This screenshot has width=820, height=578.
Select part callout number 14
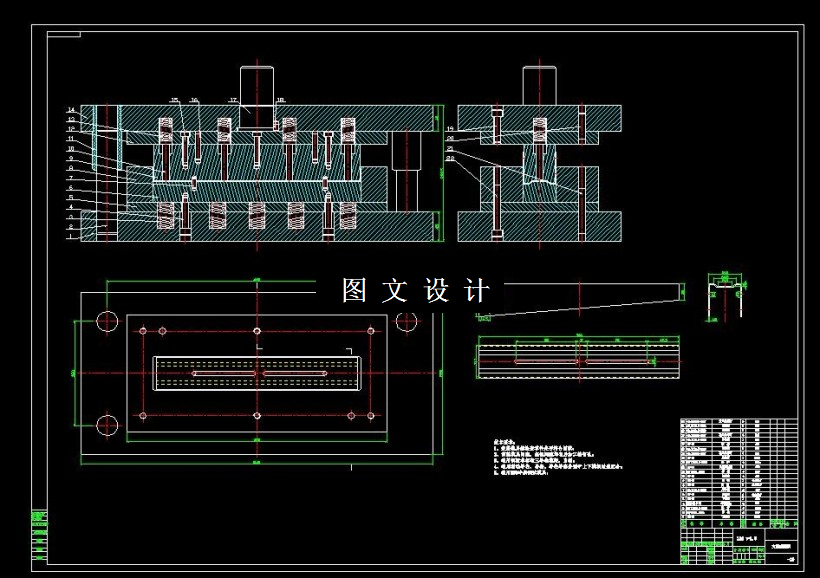tap(71, 110)
